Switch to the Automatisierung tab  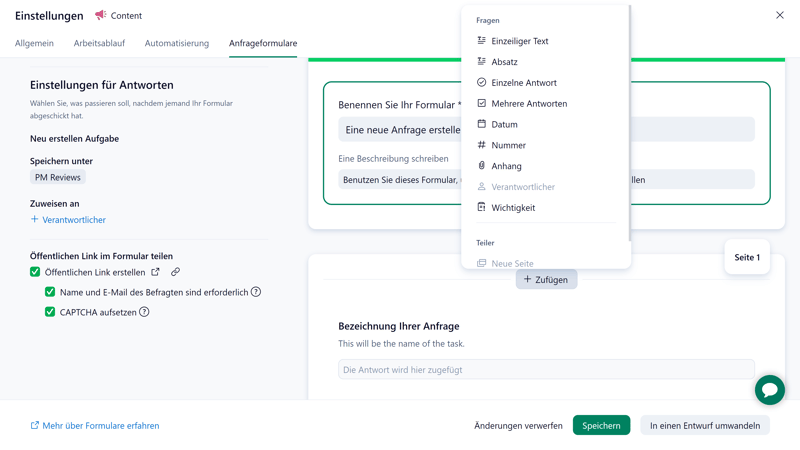pos(176,43)
